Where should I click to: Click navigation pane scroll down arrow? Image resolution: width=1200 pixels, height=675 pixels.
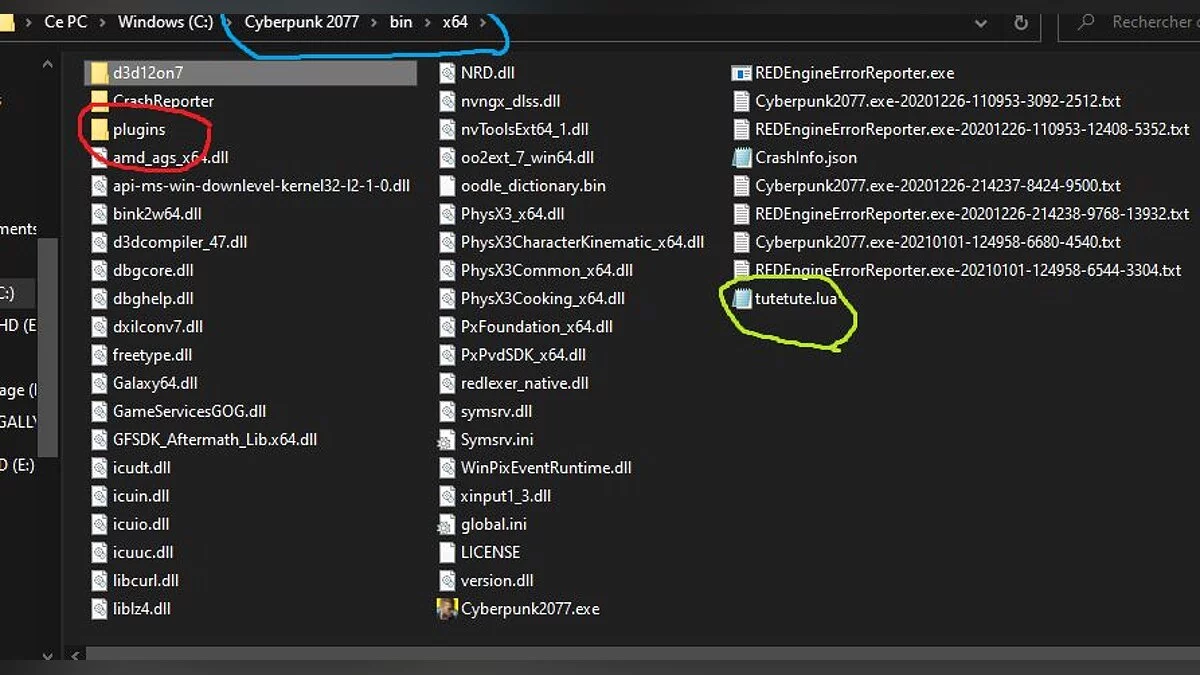pos(48,655)
